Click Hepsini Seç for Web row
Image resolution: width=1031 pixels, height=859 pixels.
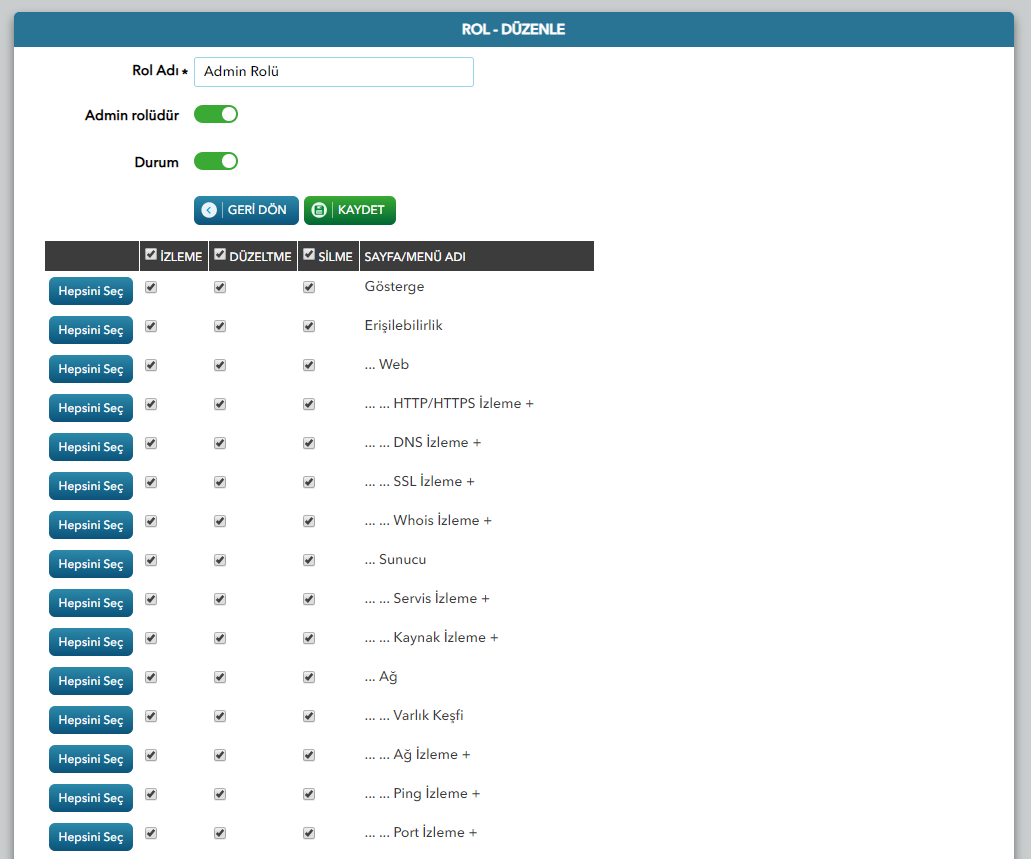point(91,369)
